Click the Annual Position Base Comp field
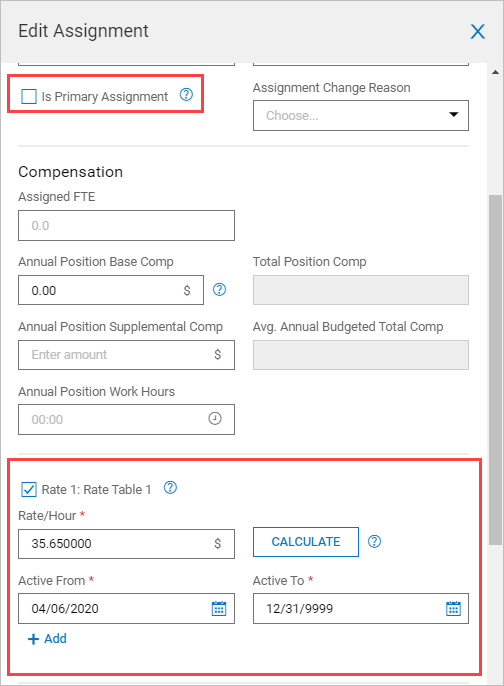Viewport: 504px width, 686px height. click(x=111, y=290)
